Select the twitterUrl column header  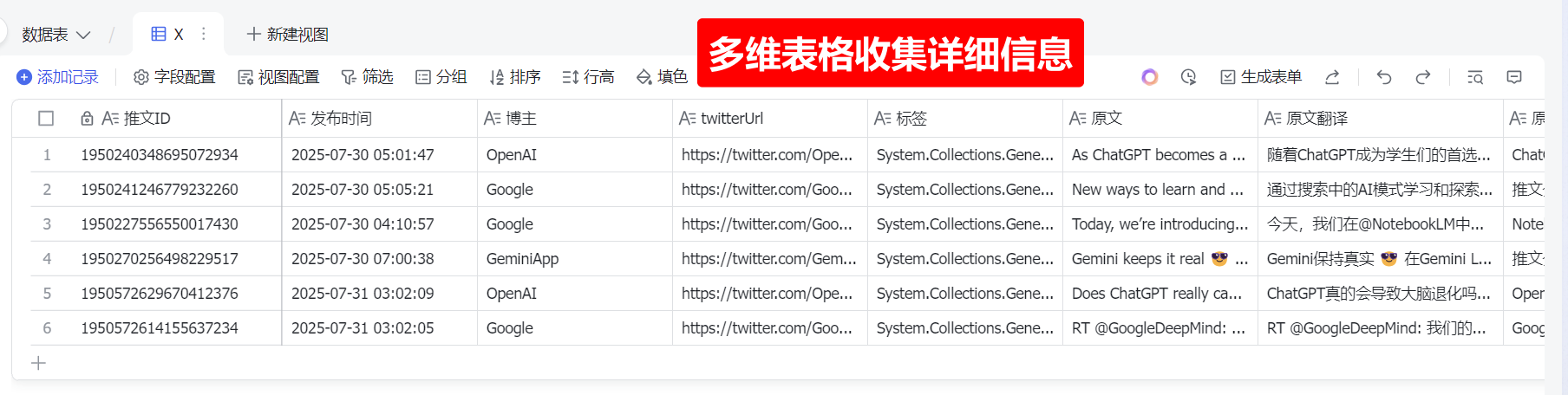click(x=770, y=119)
